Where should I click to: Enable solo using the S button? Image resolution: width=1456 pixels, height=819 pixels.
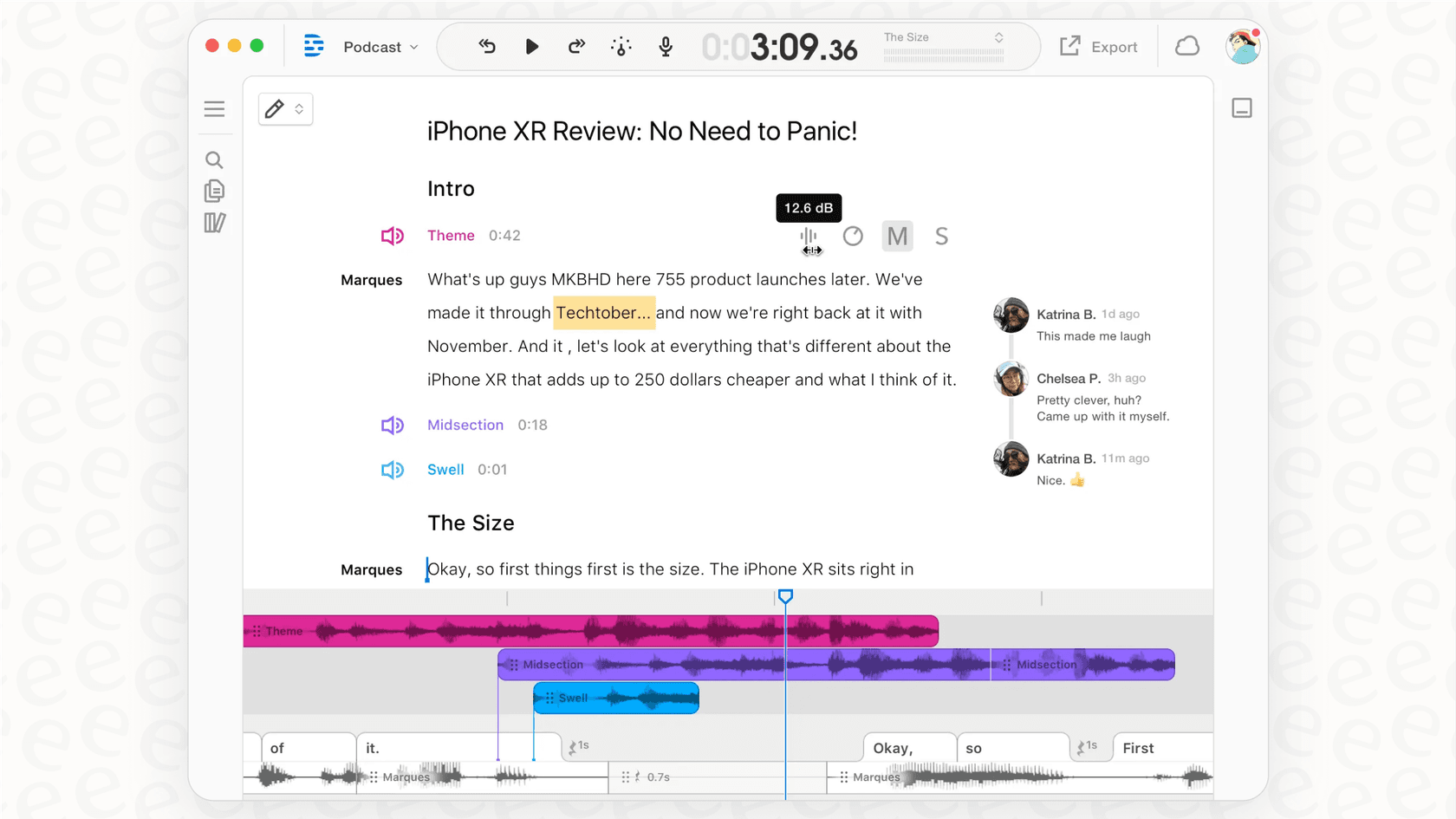pos(941,235)
